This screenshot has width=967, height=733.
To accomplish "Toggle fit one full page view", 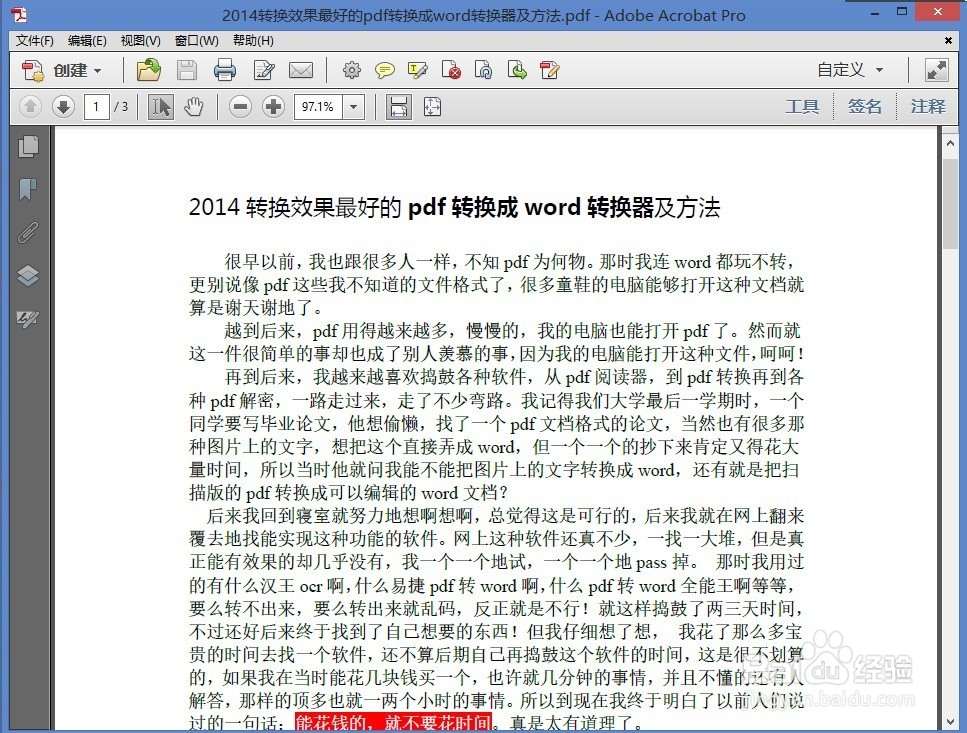I will pos(432,107).
